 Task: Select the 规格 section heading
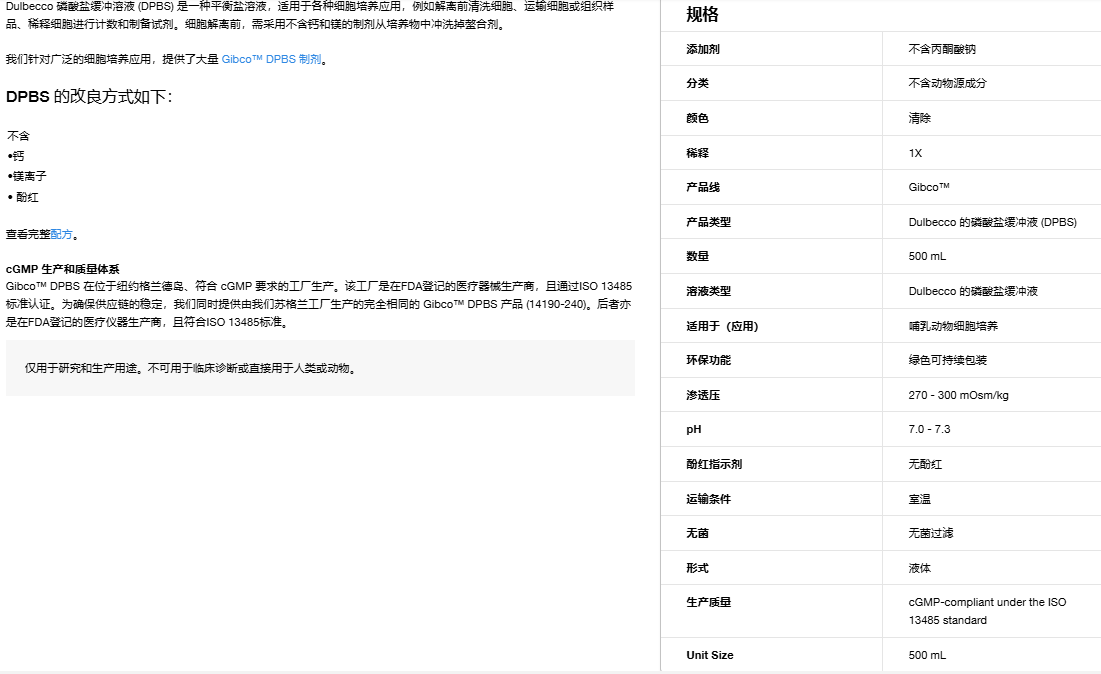[x=700, y=15]
